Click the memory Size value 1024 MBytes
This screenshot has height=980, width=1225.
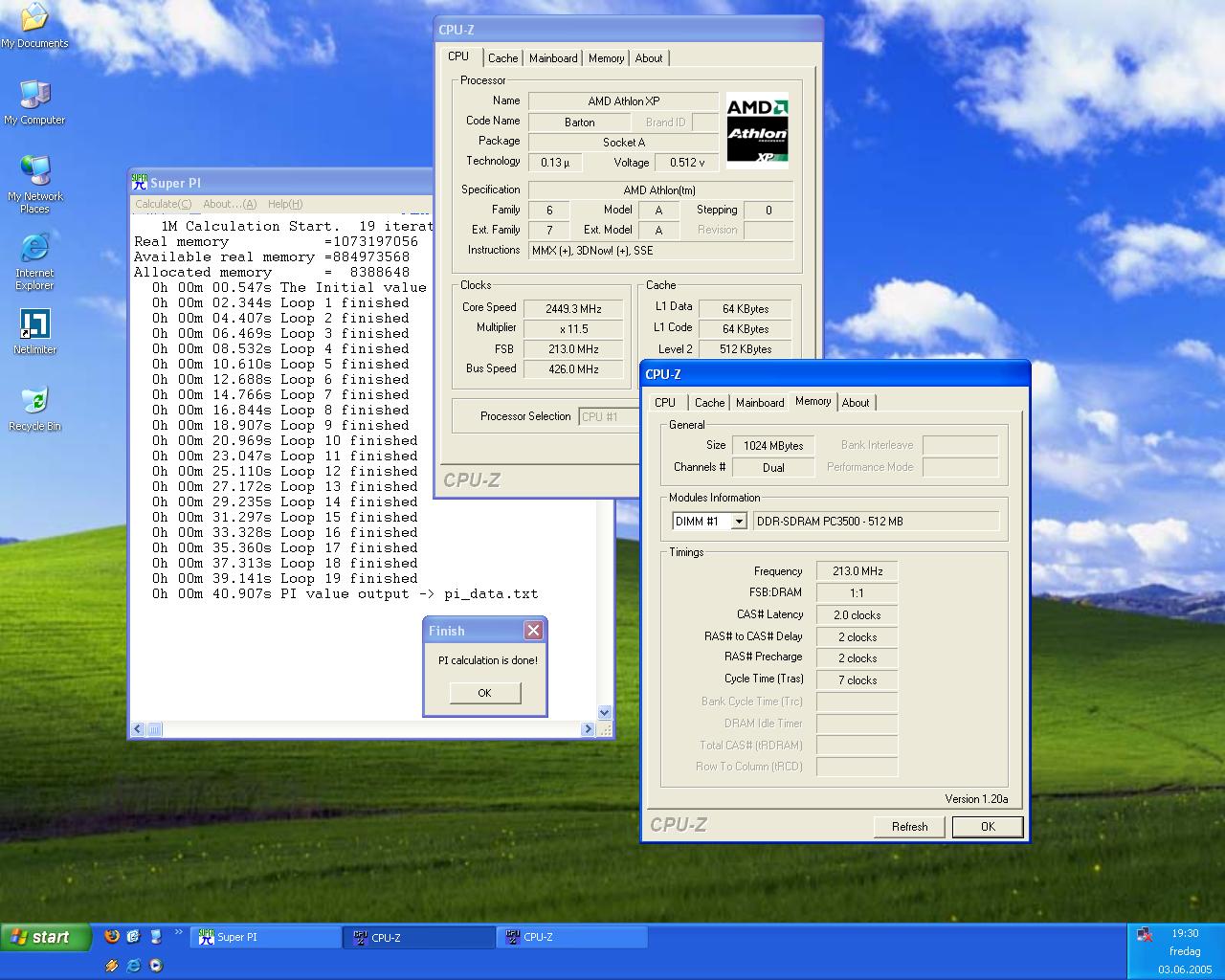[773, 446]
